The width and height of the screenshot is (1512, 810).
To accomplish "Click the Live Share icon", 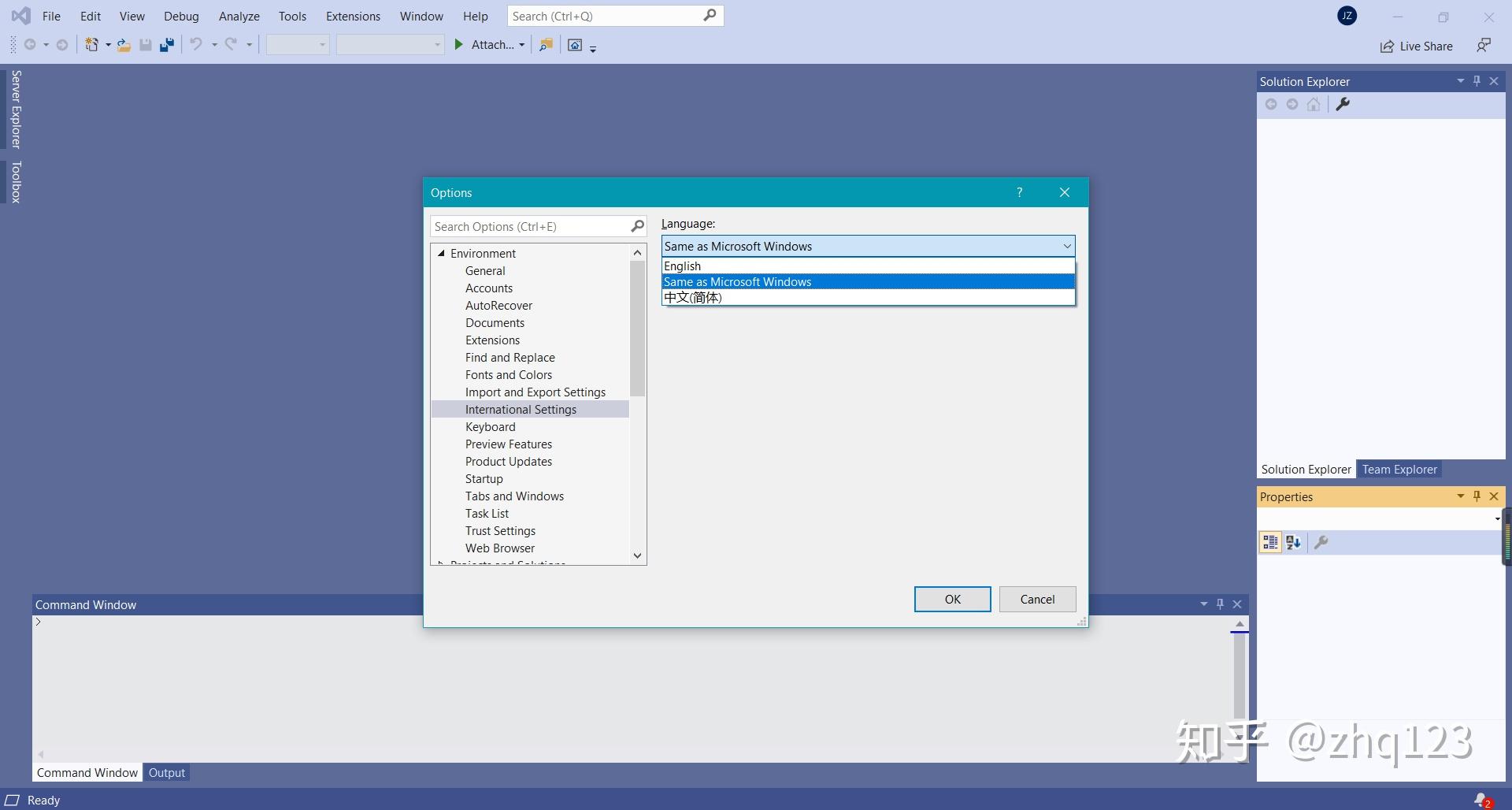I will 1387,46.
